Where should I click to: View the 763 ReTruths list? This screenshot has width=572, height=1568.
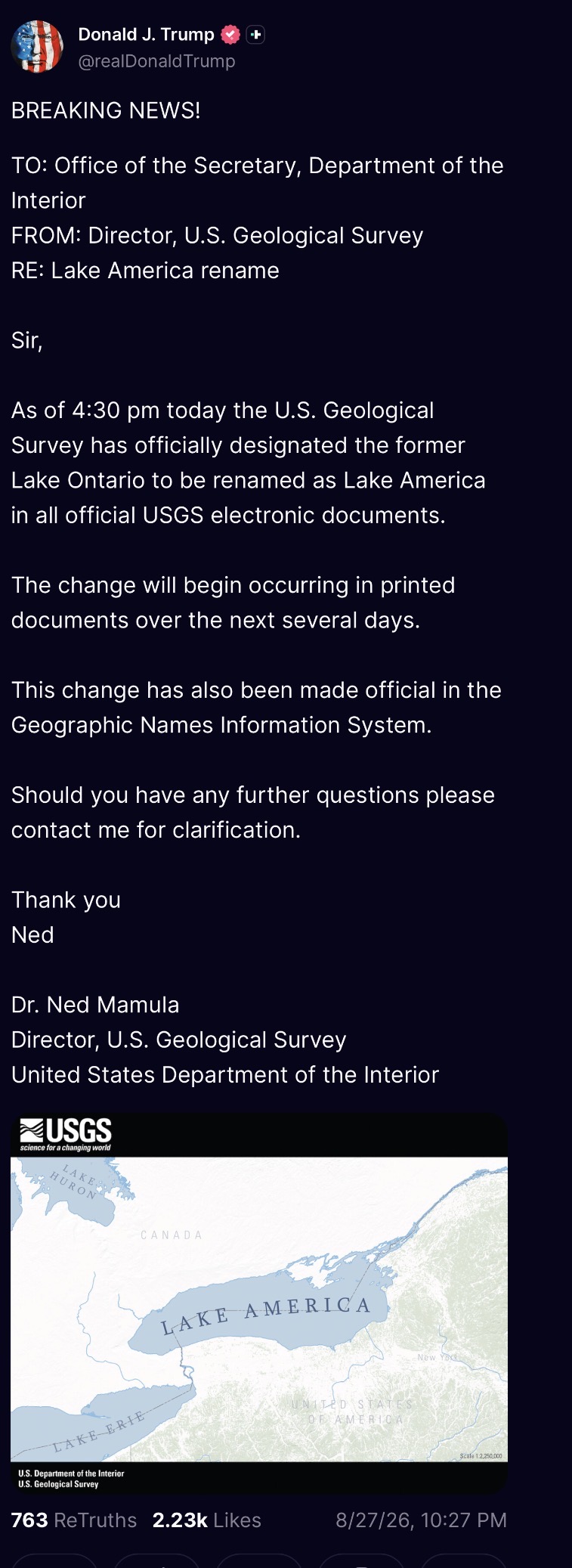click(x=74, y=1520)
